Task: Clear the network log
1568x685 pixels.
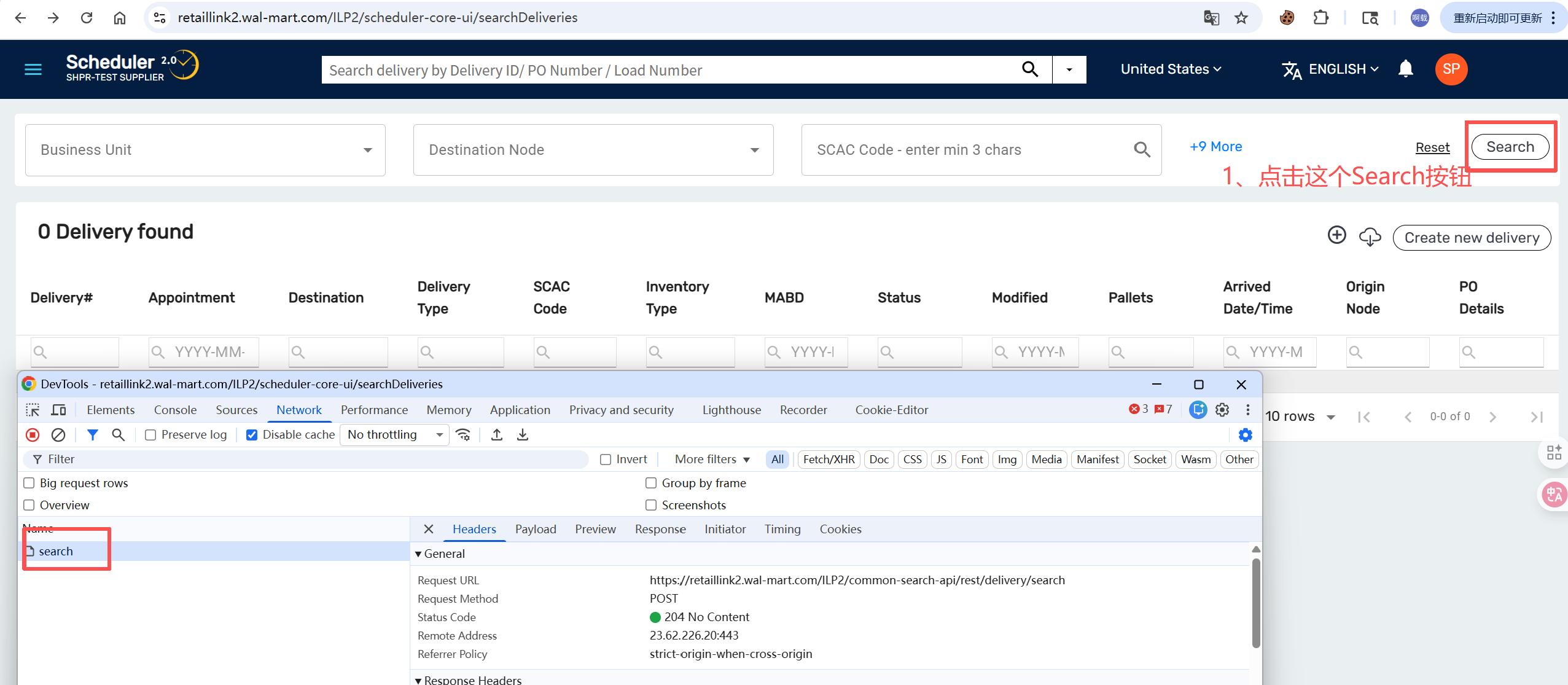Action: (58, 435)
